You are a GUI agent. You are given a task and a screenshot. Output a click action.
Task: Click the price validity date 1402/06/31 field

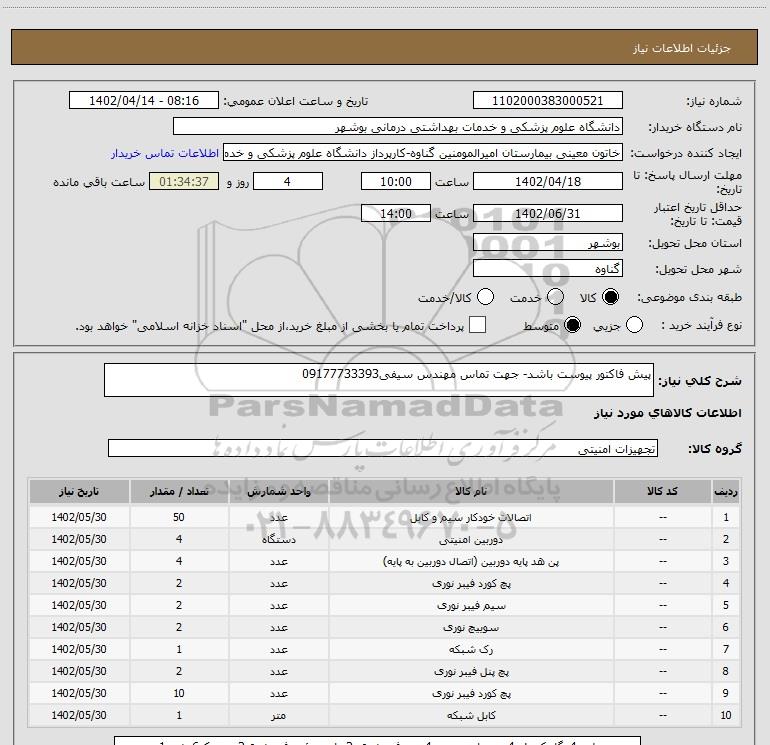547,214
